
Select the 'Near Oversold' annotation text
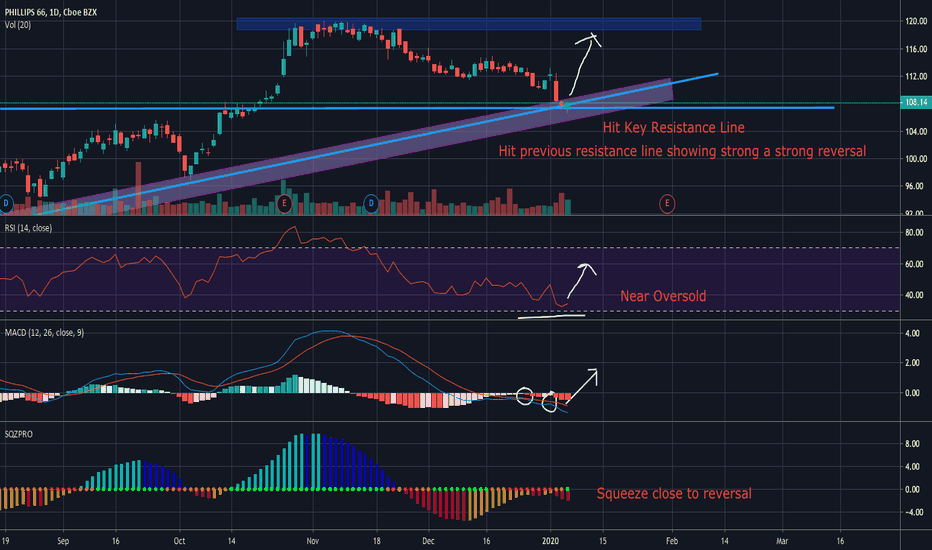[x=663, y=296]
